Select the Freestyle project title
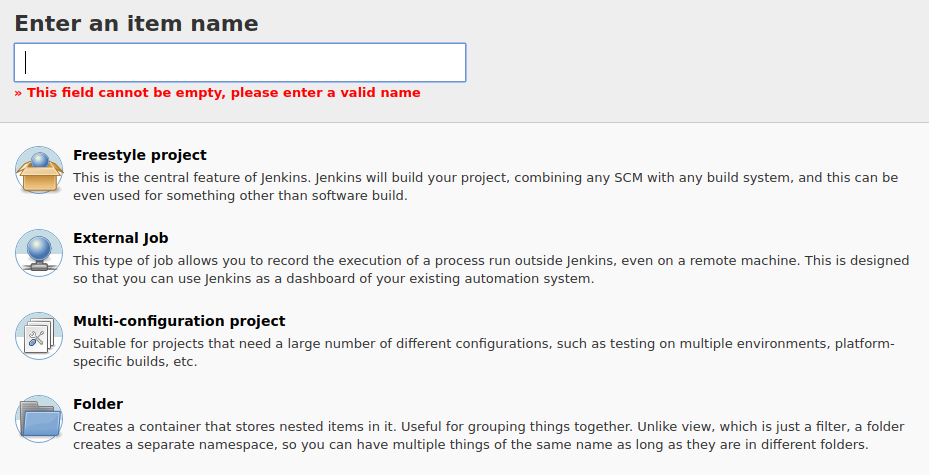 (140, 155)
